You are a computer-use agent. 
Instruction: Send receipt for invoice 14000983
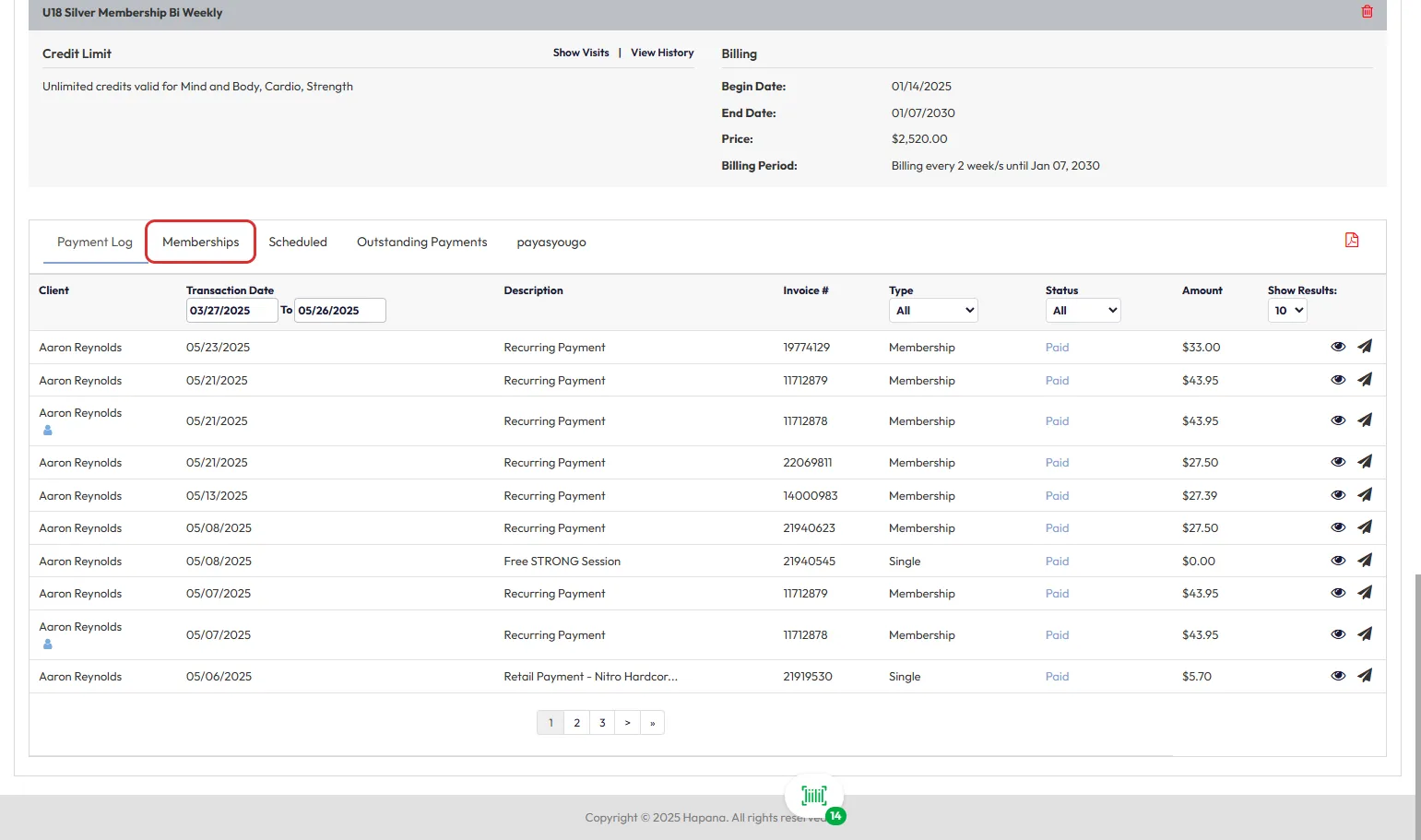pyautogui.click(x=1365, y=495)
